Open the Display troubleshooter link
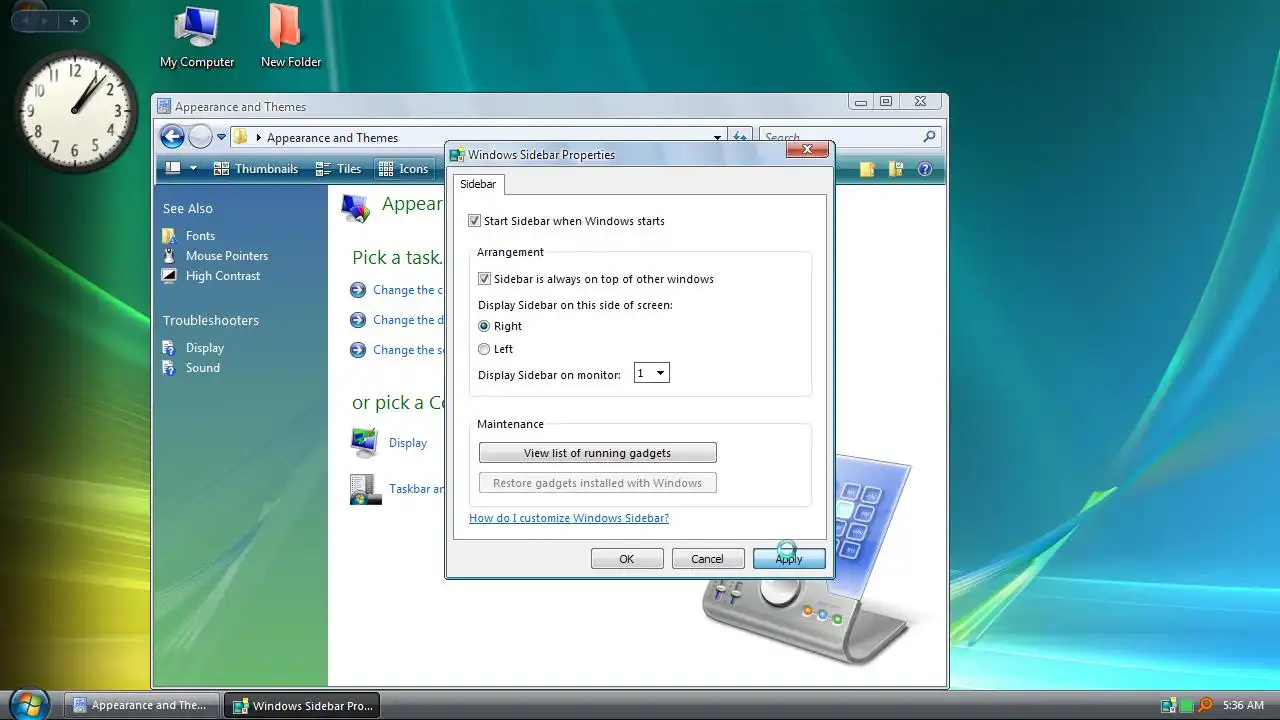 (x=205, y=348)
